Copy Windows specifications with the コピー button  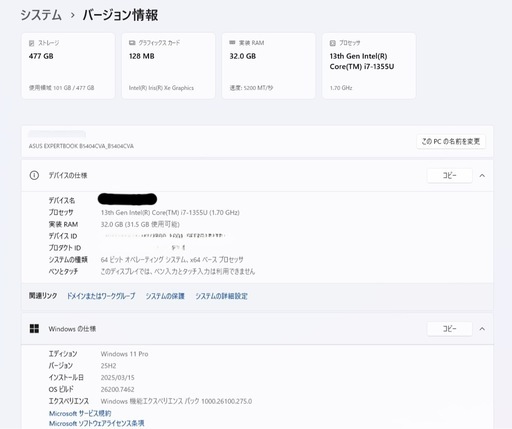(x=450, y=329)
